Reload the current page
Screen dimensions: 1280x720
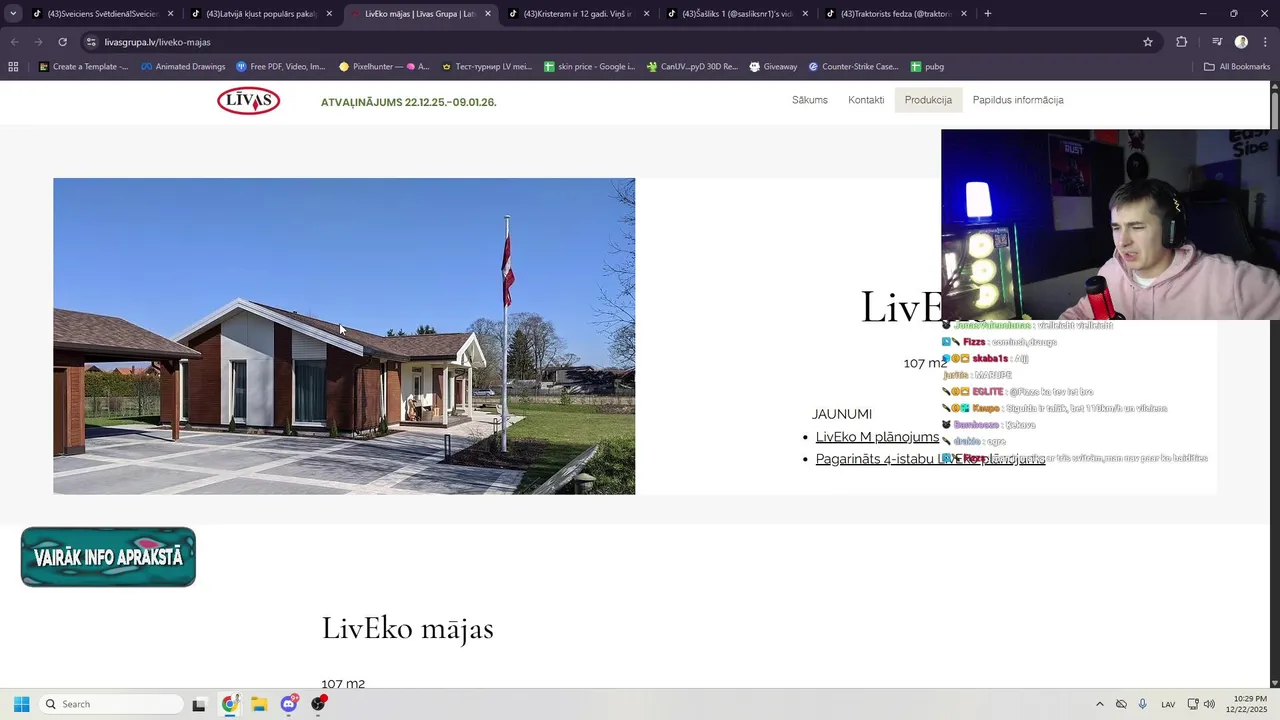click(x=62, y=42)
